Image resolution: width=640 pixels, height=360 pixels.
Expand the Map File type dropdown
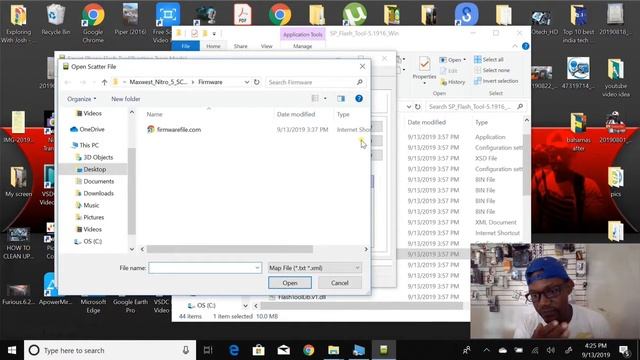(357, 268)
